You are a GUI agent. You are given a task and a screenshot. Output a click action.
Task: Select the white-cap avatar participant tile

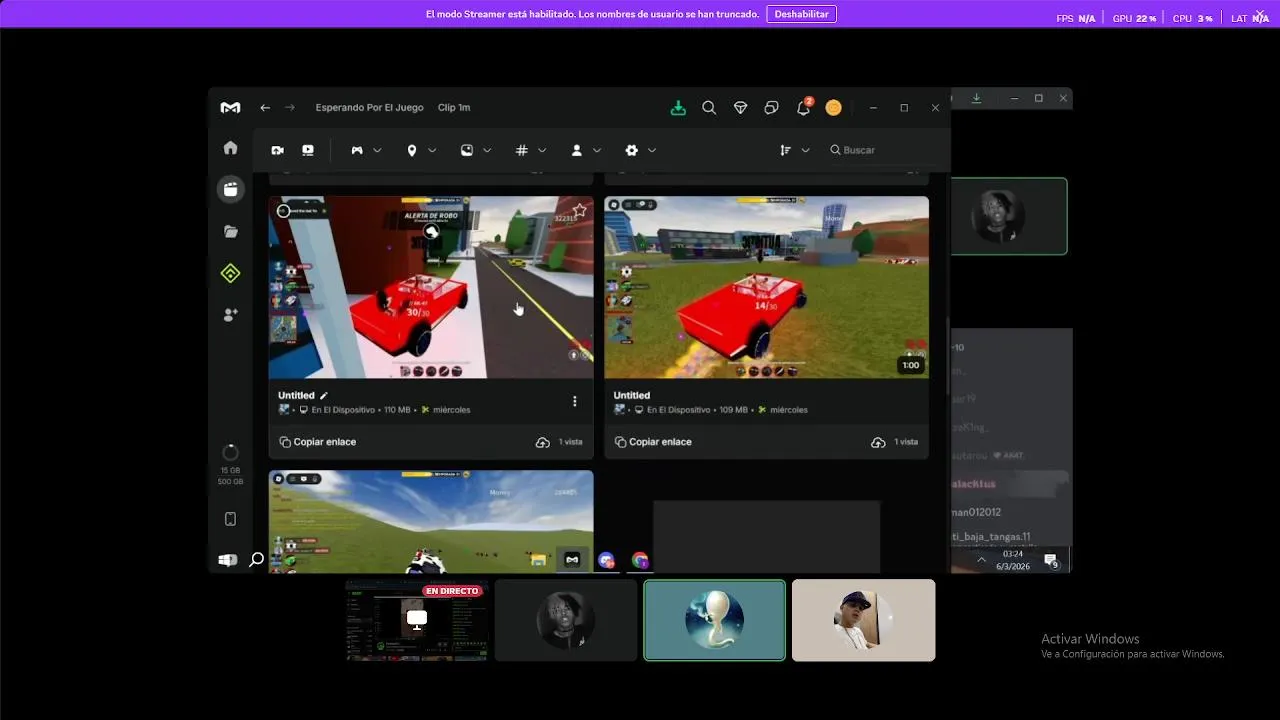864,620
